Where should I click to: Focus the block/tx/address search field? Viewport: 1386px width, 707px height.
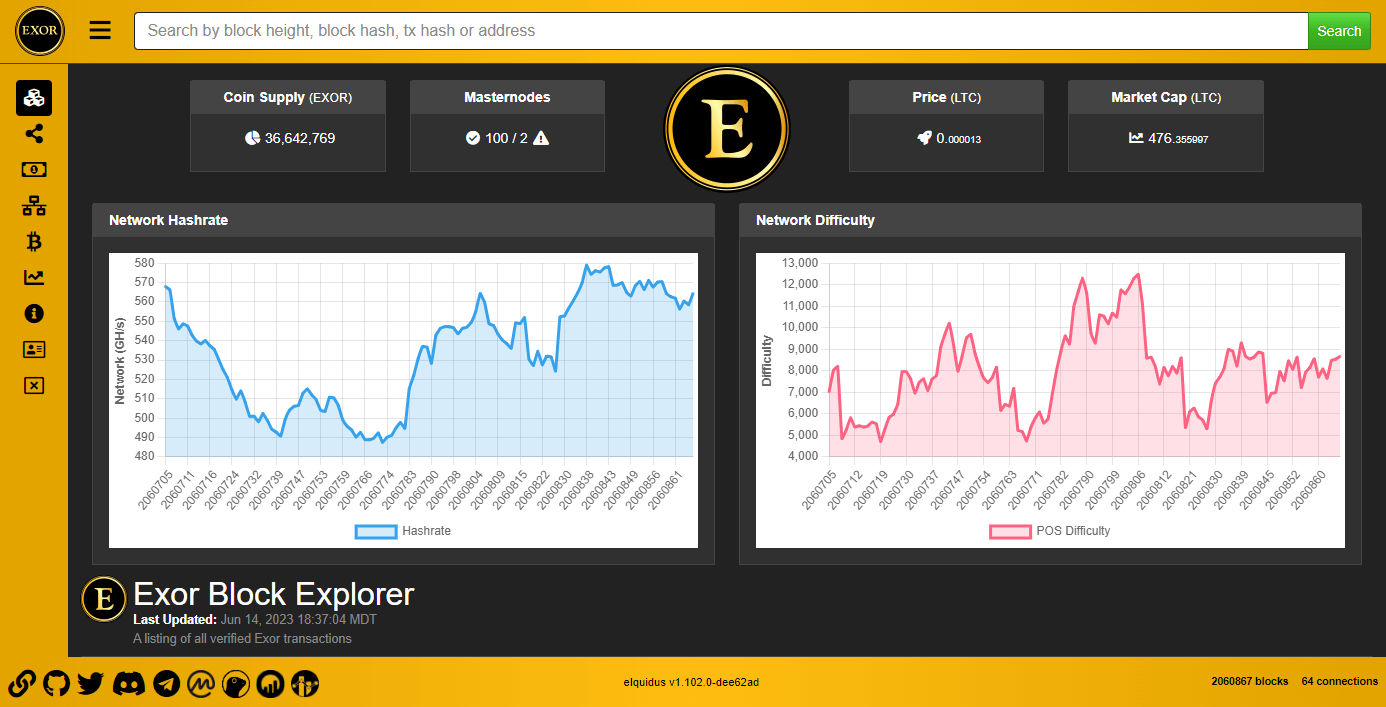click(721, 31)
